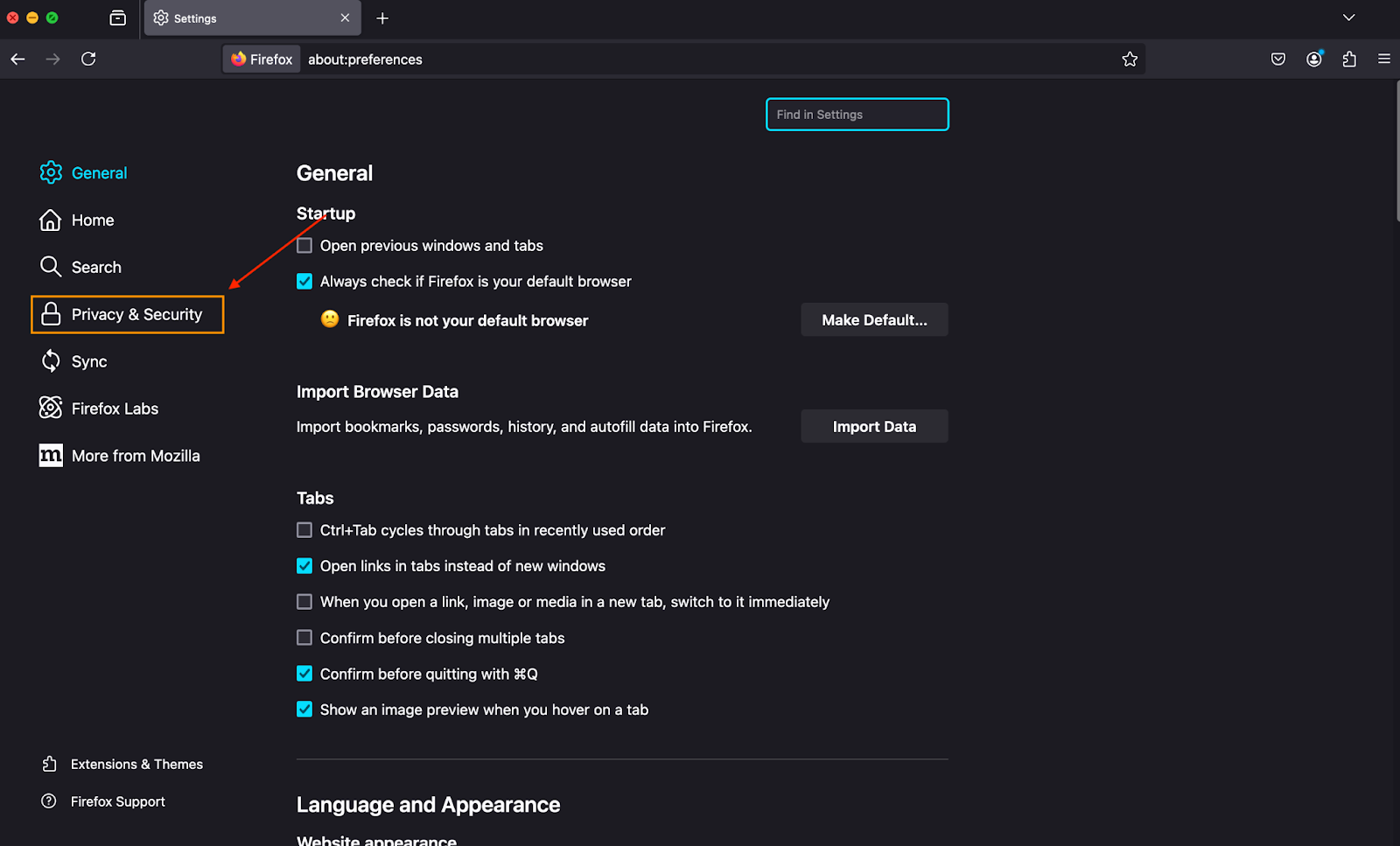Uncheck Confirm before quitting with ⌘Q

304,674
